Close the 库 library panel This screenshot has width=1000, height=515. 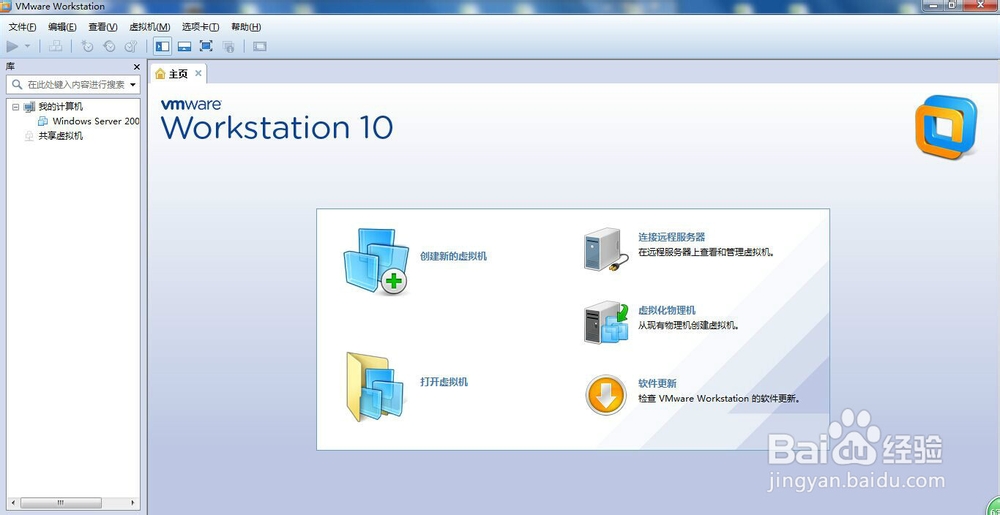coord(136,66)
